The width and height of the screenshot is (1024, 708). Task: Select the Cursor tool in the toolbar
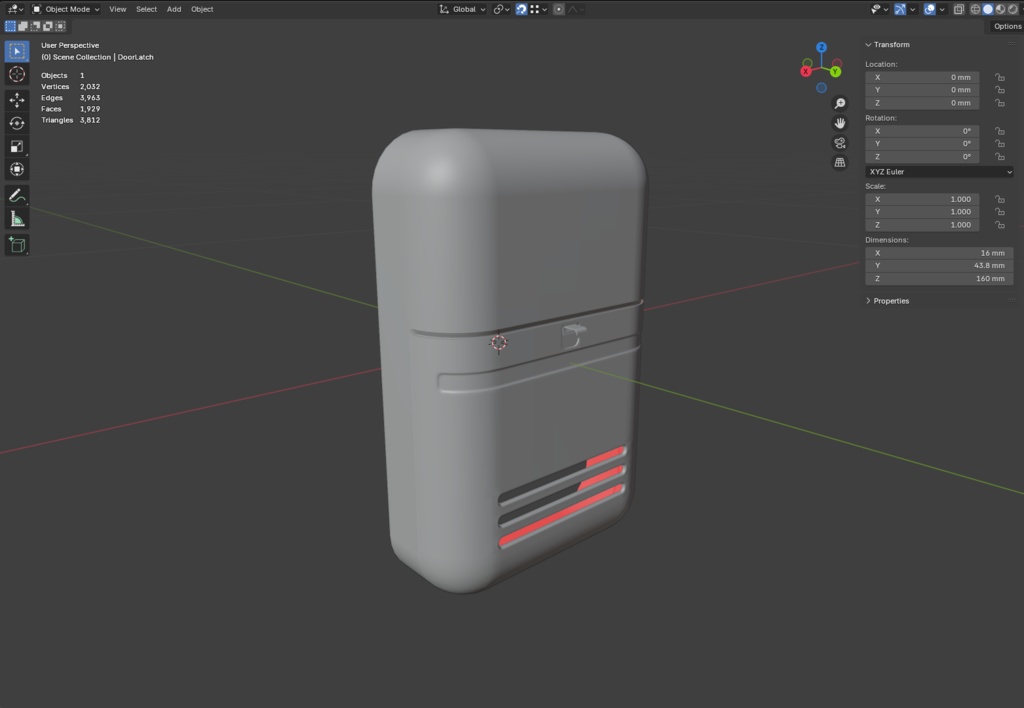17,74
